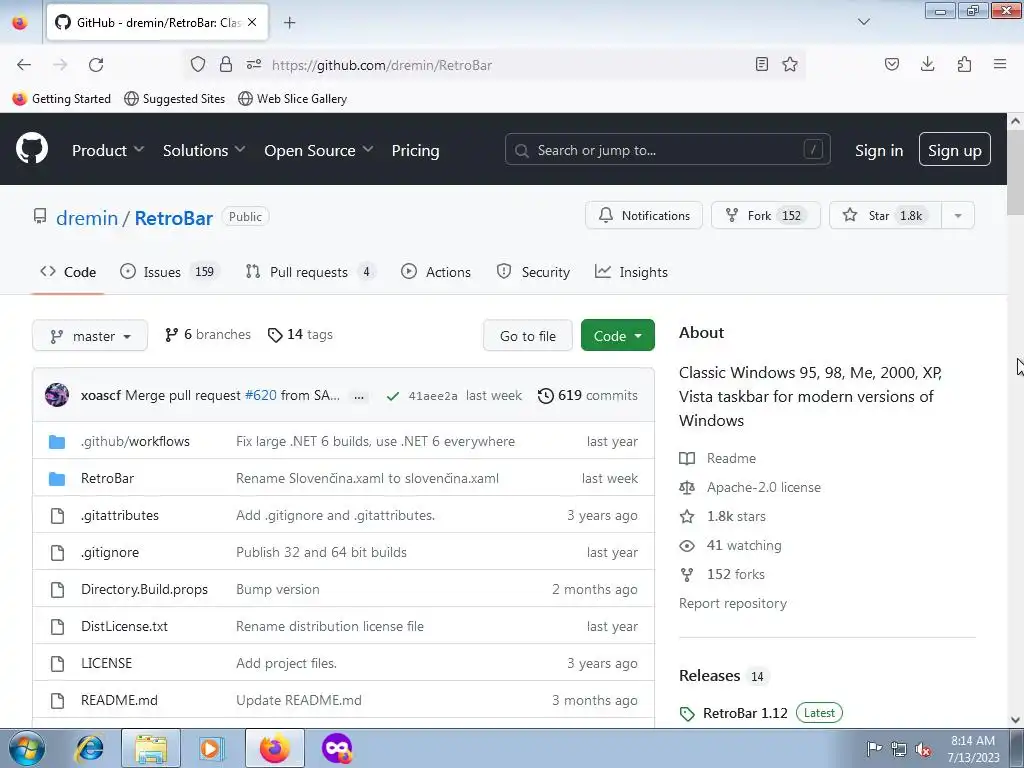Launch Internet Explorer from taskbar
The width and height of the screenshot is (1024, 768).
89,748
